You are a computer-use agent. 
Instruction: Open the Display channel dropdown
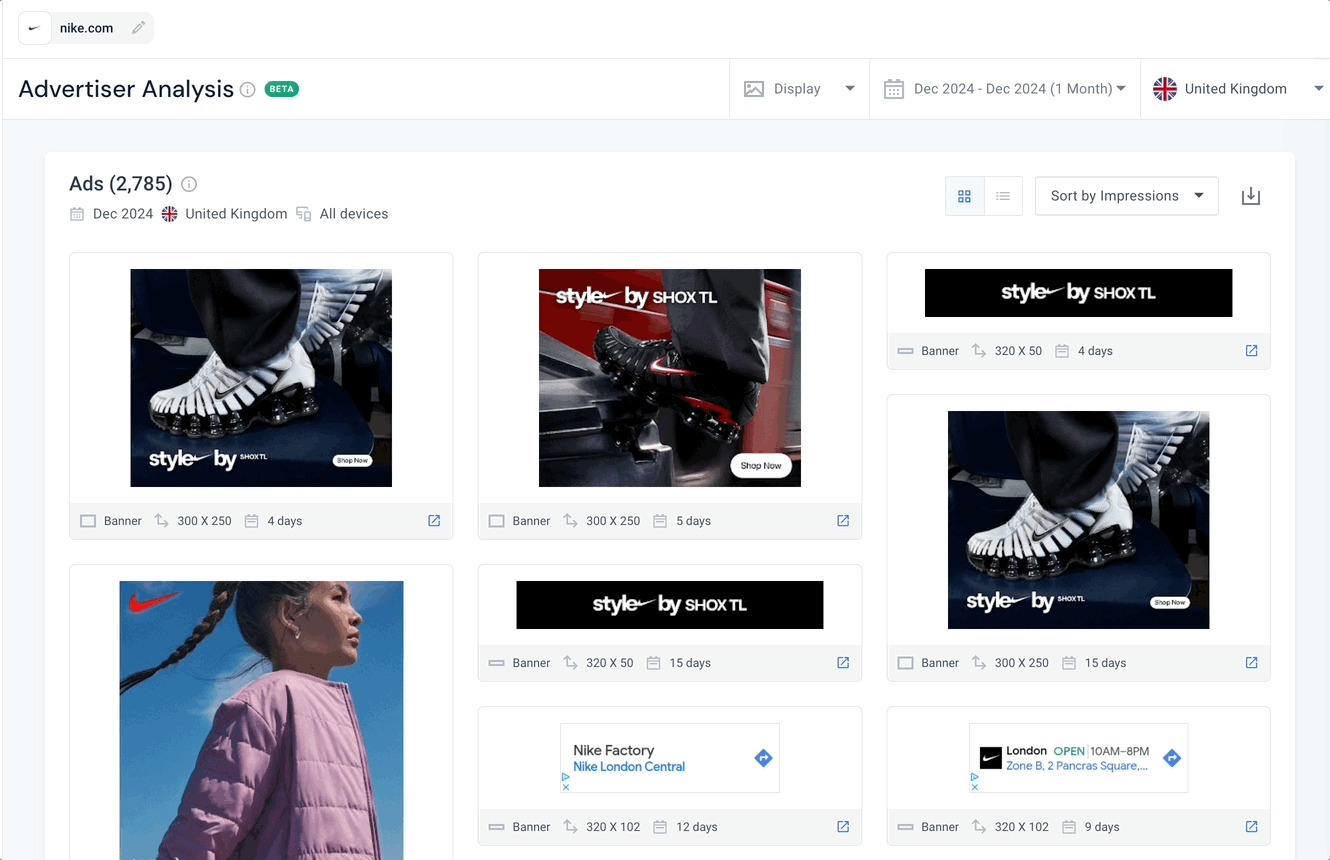pos(799,89)
